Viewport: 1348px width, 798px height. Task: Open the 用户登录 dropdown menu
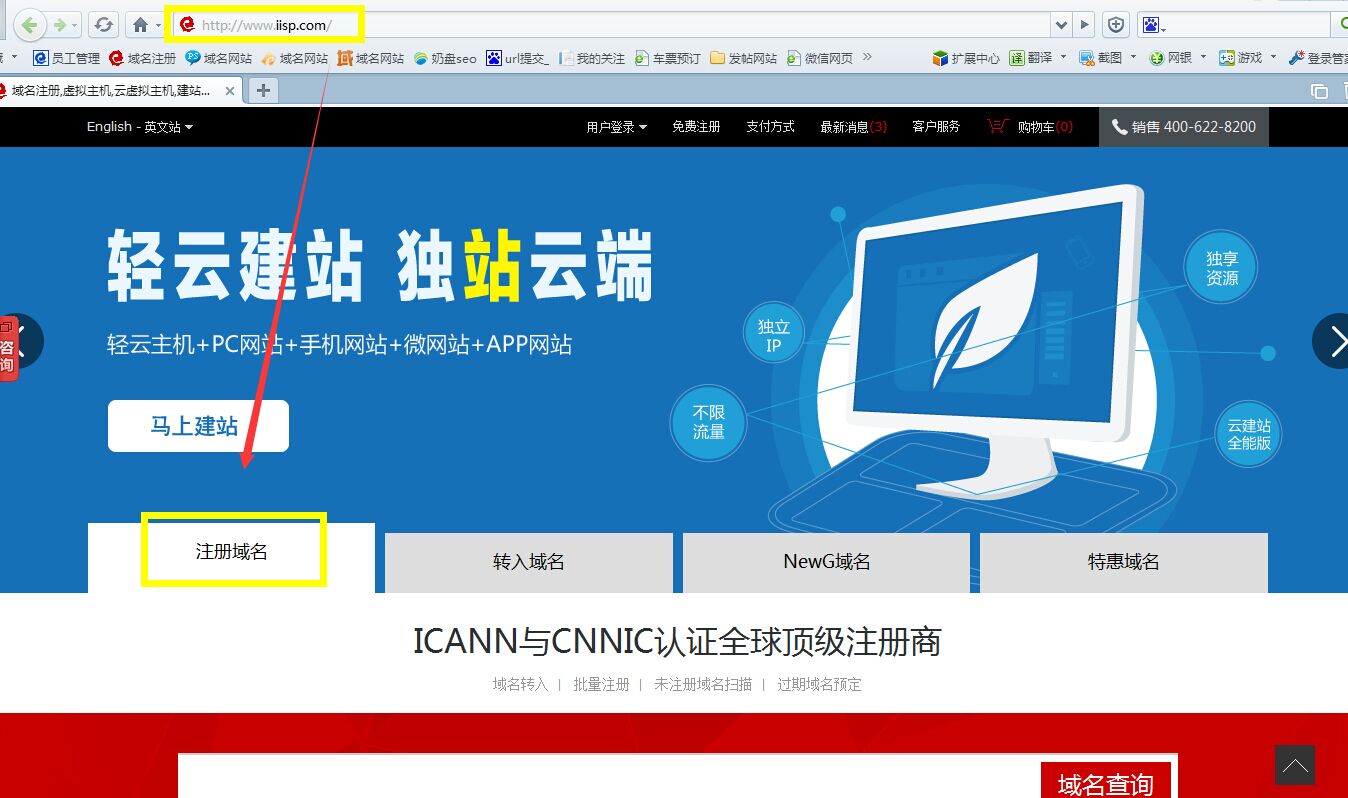(613, 126)
